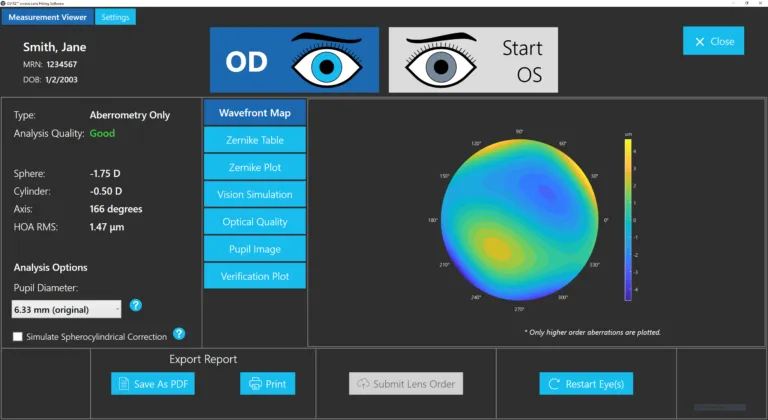Screen dimensions: 768x420
Task: Close the measurement viewer with Close button
Action: click(713, 41)
